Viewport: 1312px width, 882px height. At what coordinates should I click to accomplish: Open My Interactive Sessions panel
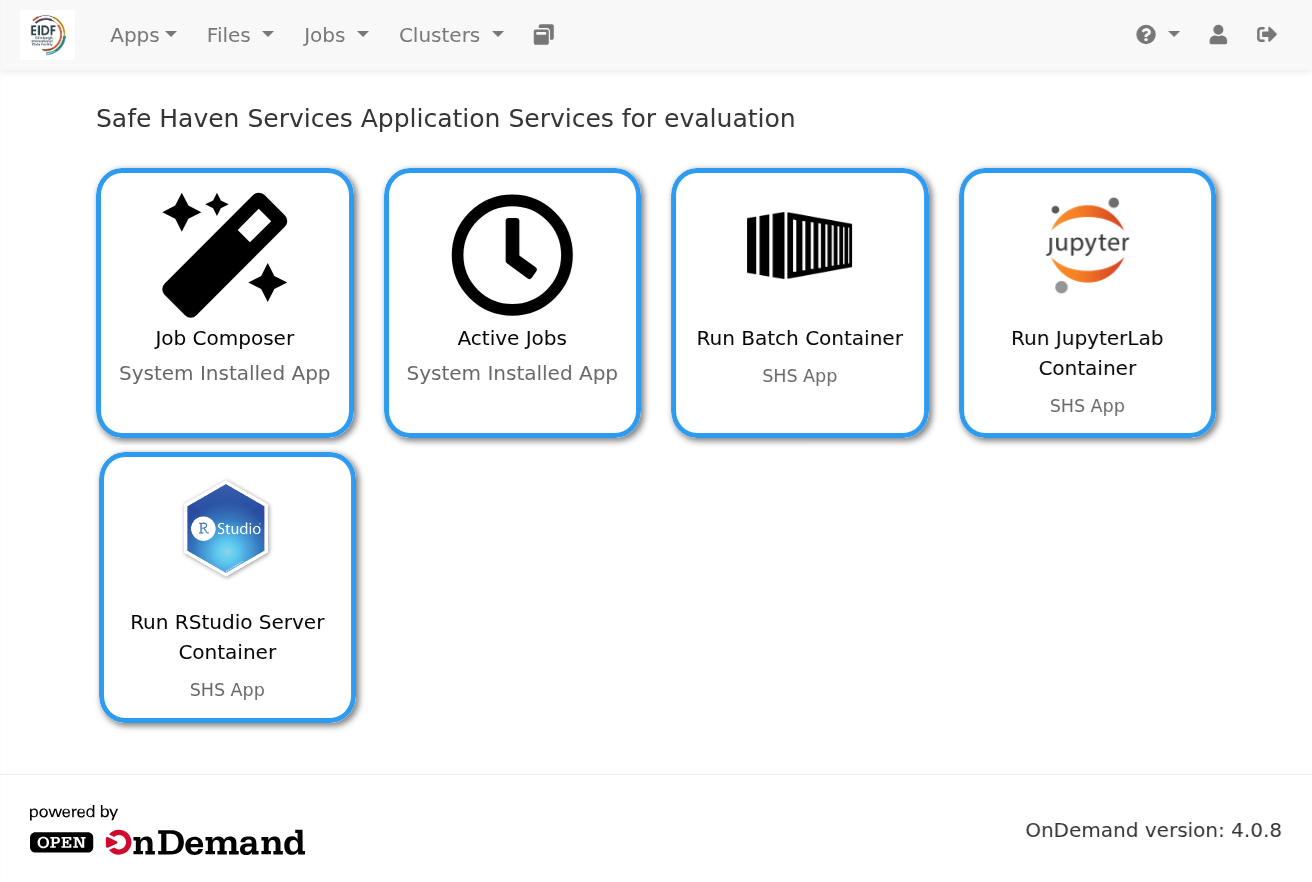(x=543, y=34)
